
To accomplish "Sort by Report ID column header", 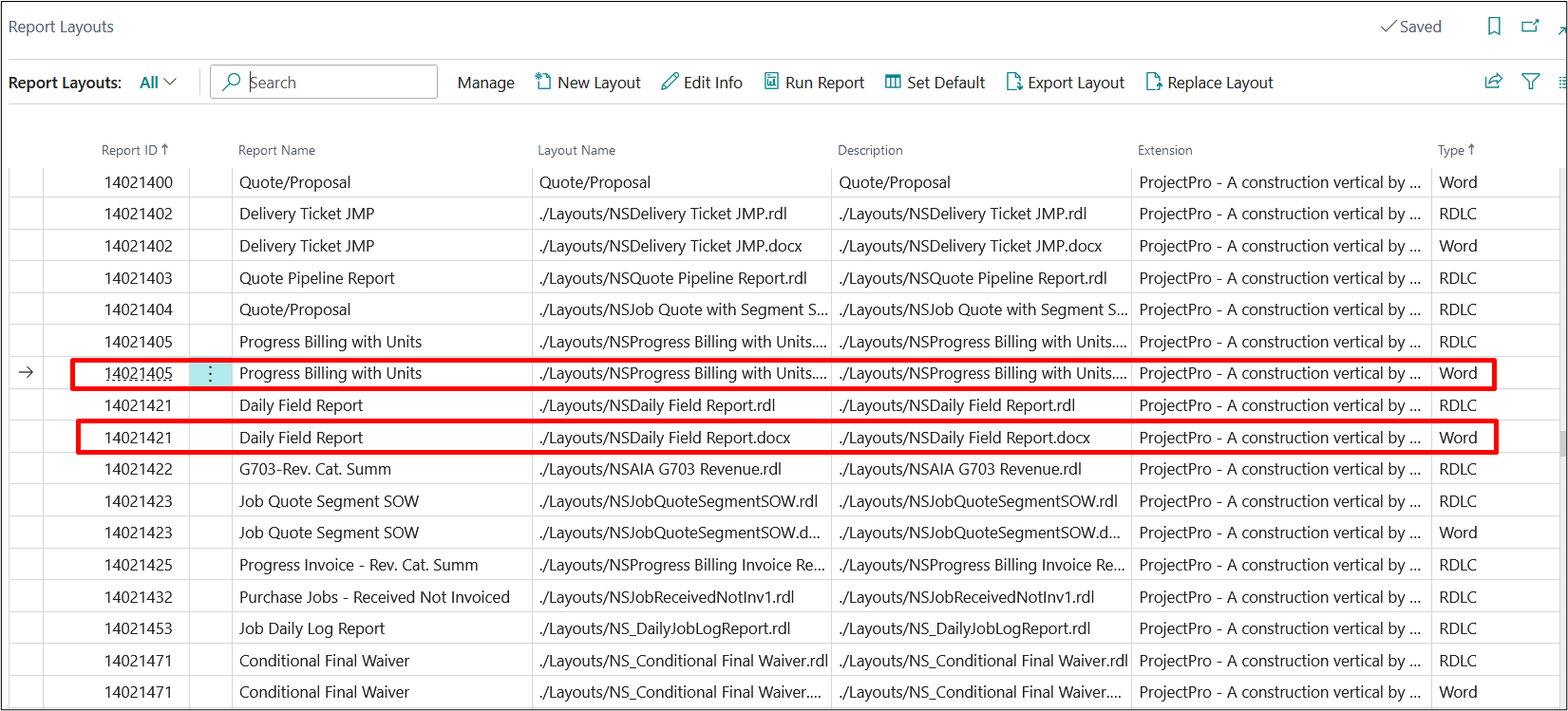I will 129,150.
